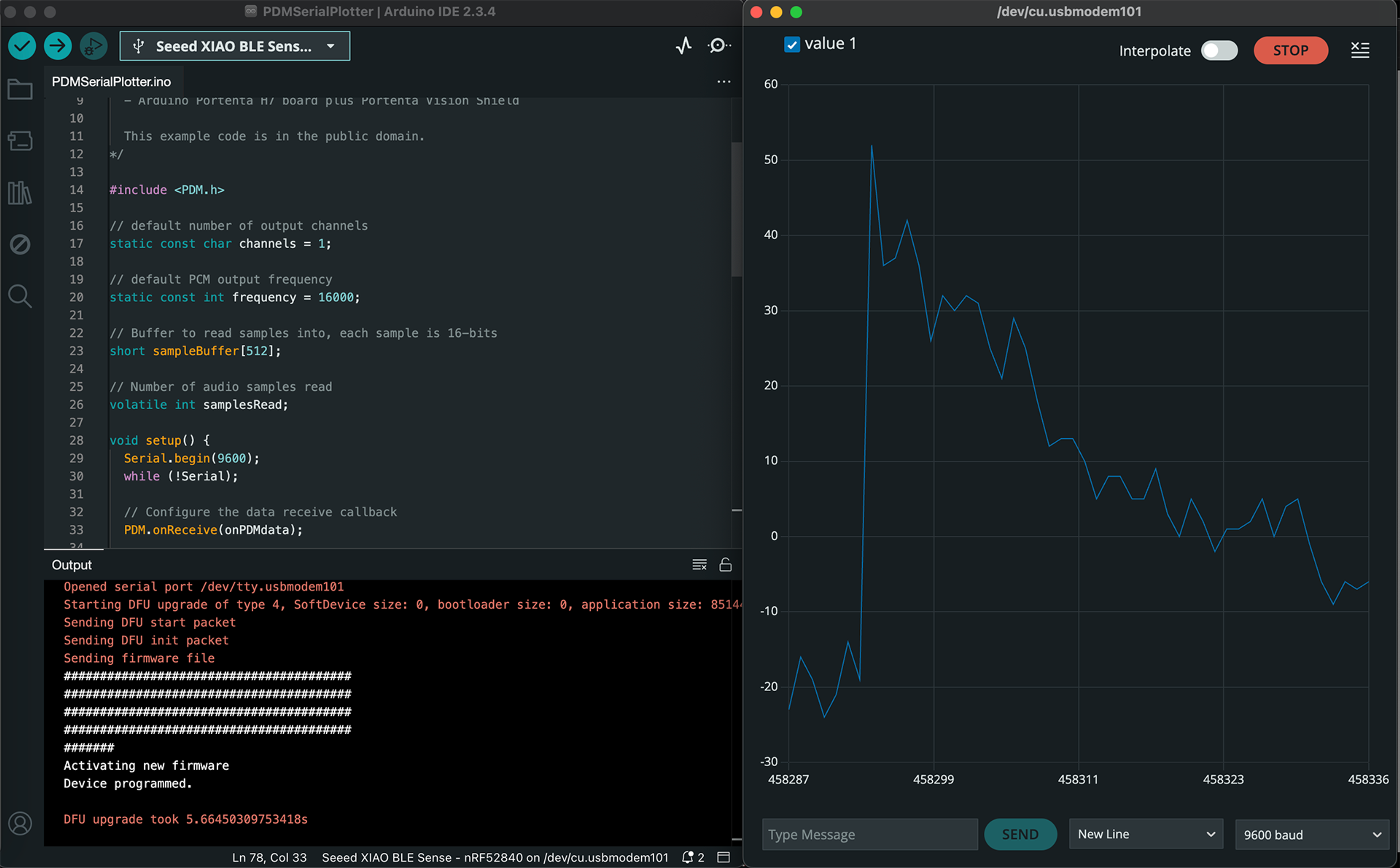The image size is (1400, 868).
Task: Uncheck the value 1 checkbox
Action: 792,44
